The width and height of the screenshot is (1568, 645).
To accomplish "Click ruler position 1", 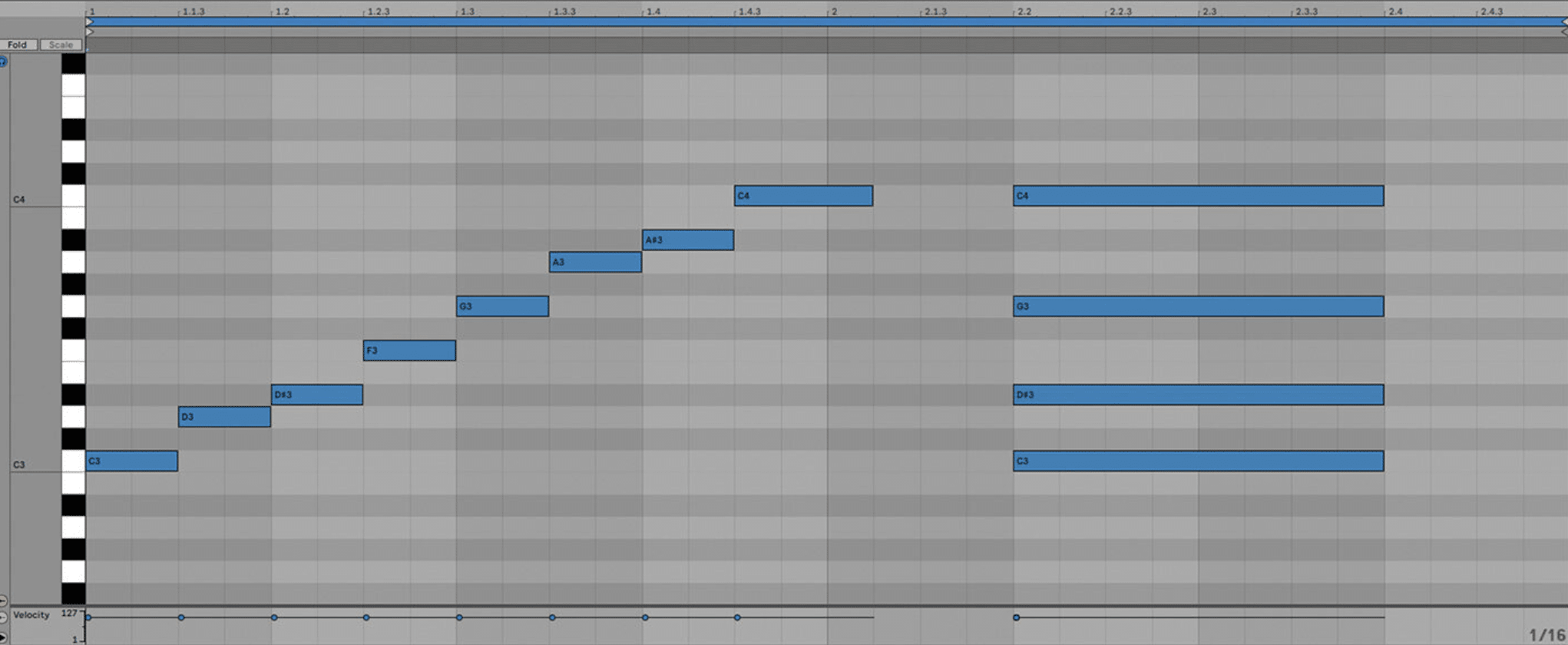I will [x=91, y=12].
